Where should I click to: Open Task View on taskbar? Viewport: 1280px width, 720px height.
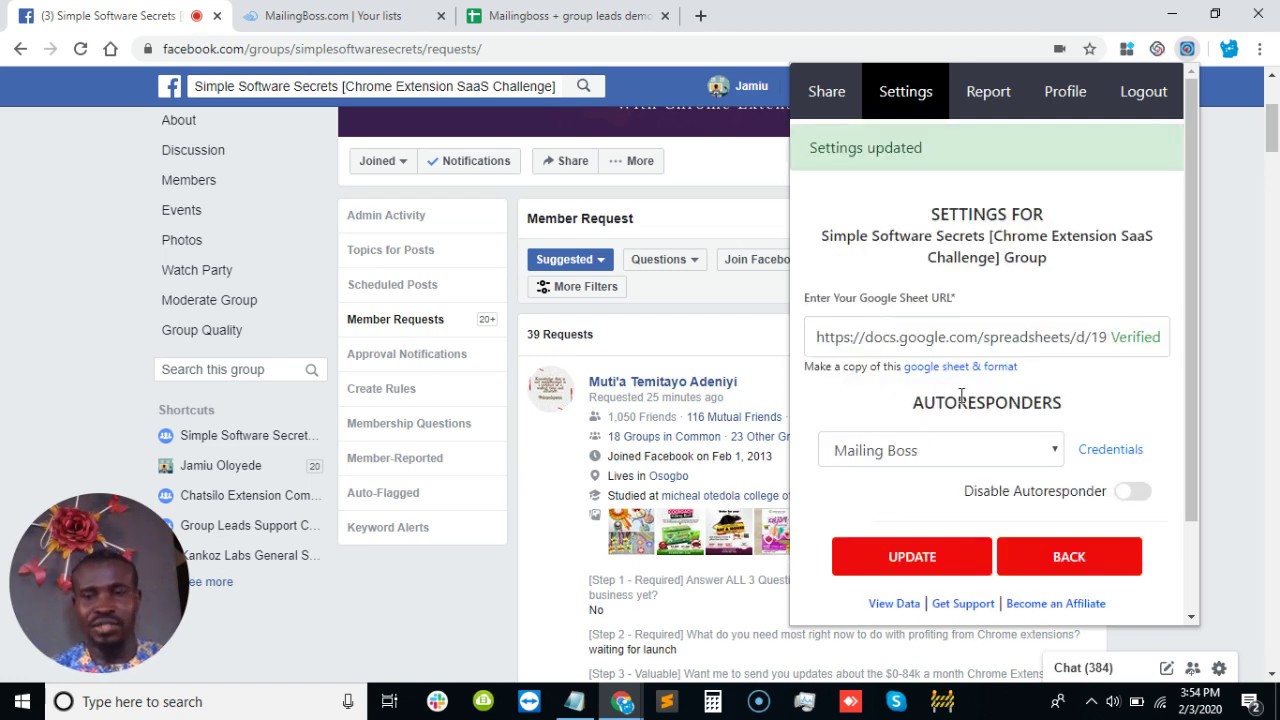point(390,702)
